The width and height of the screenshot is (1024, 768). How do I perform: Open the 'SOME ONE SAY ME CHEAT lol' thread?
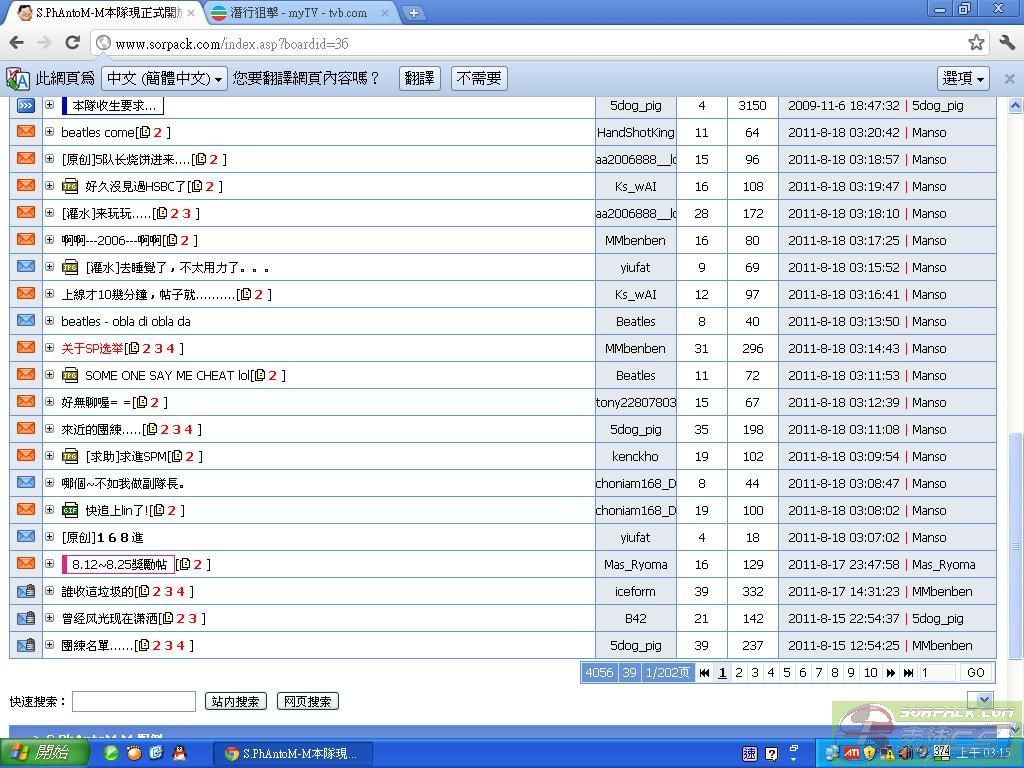click(x=166, y=375)
